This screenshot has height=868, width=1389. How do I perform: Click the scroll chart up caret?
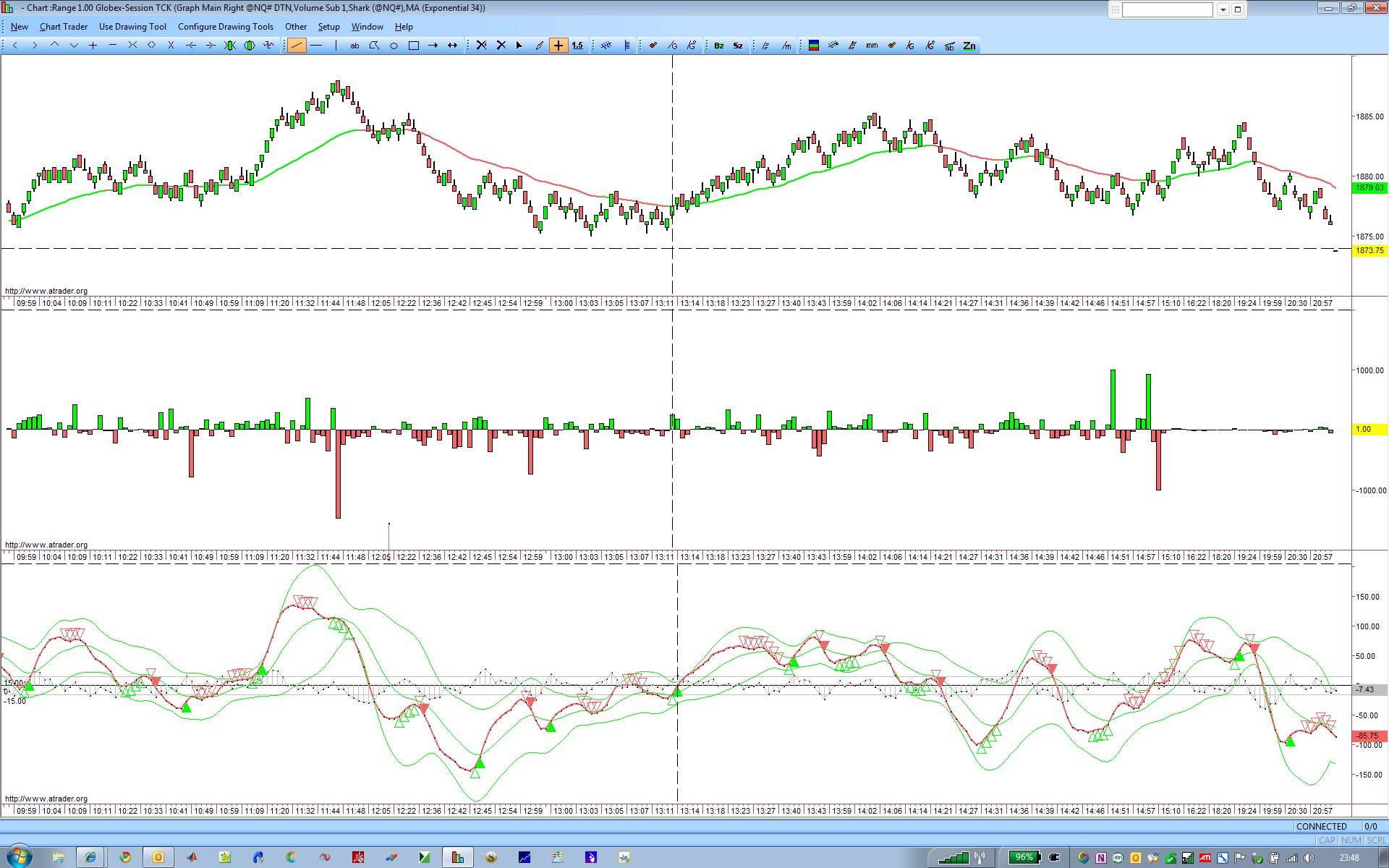point(54,46)
